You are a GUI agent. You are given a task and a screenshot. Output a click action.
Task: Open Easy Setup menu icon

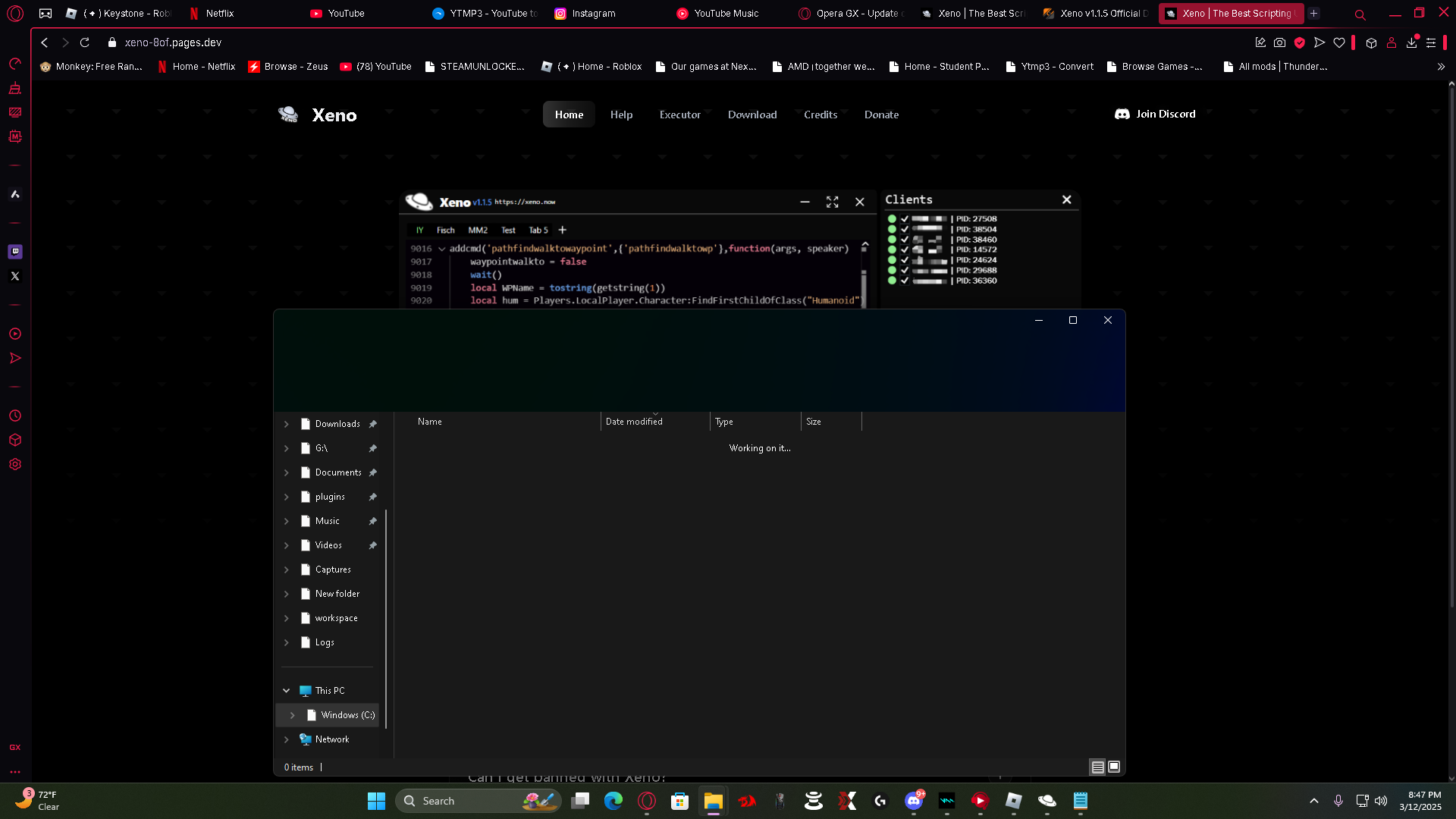click(1431, 42)
